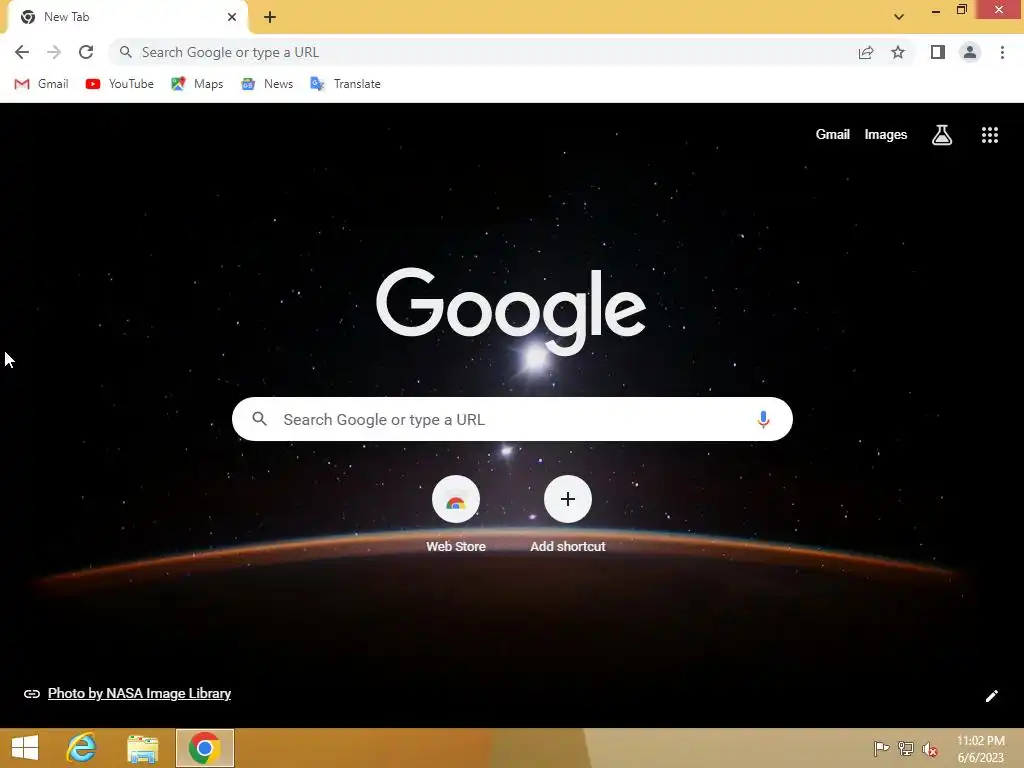Open File Explorer from the taskbar

coord(142,748)
